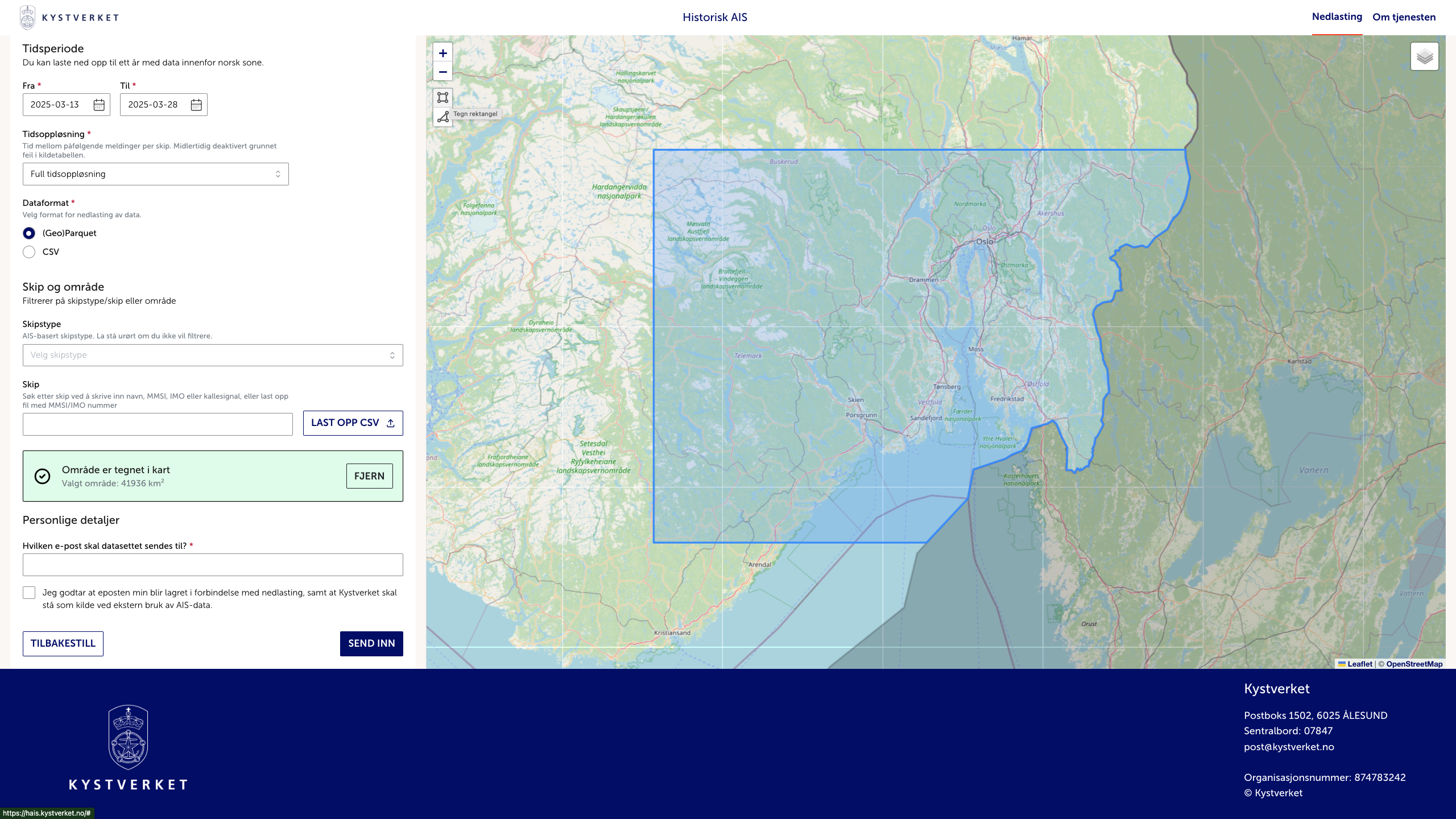Zoom out on the map
This screenshot has height=819, width=1456.
coord(442,72)
